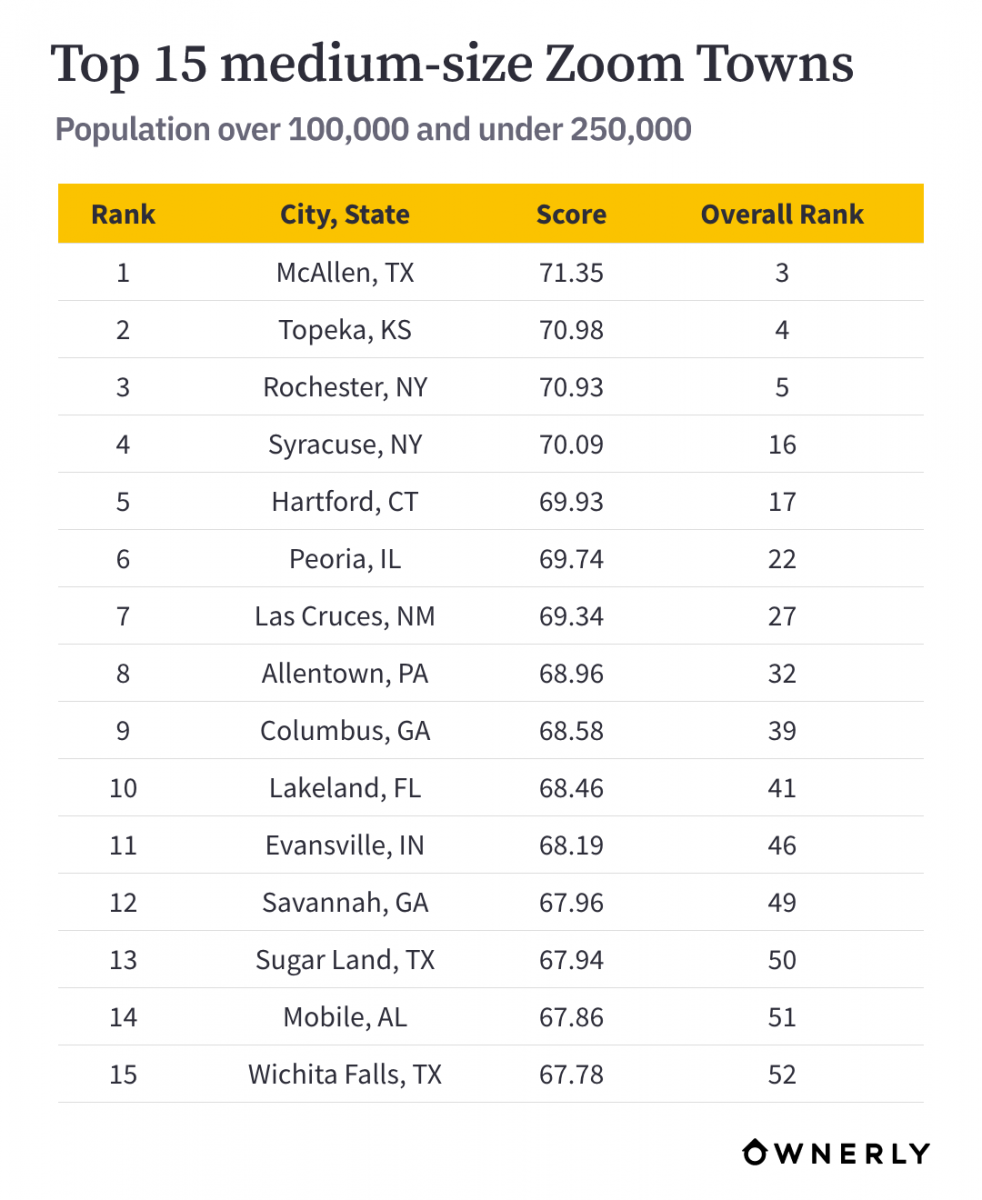Click Hartford, CT in the table
This screenshot has height=1200, width=982.
click(x=345, y=502)
